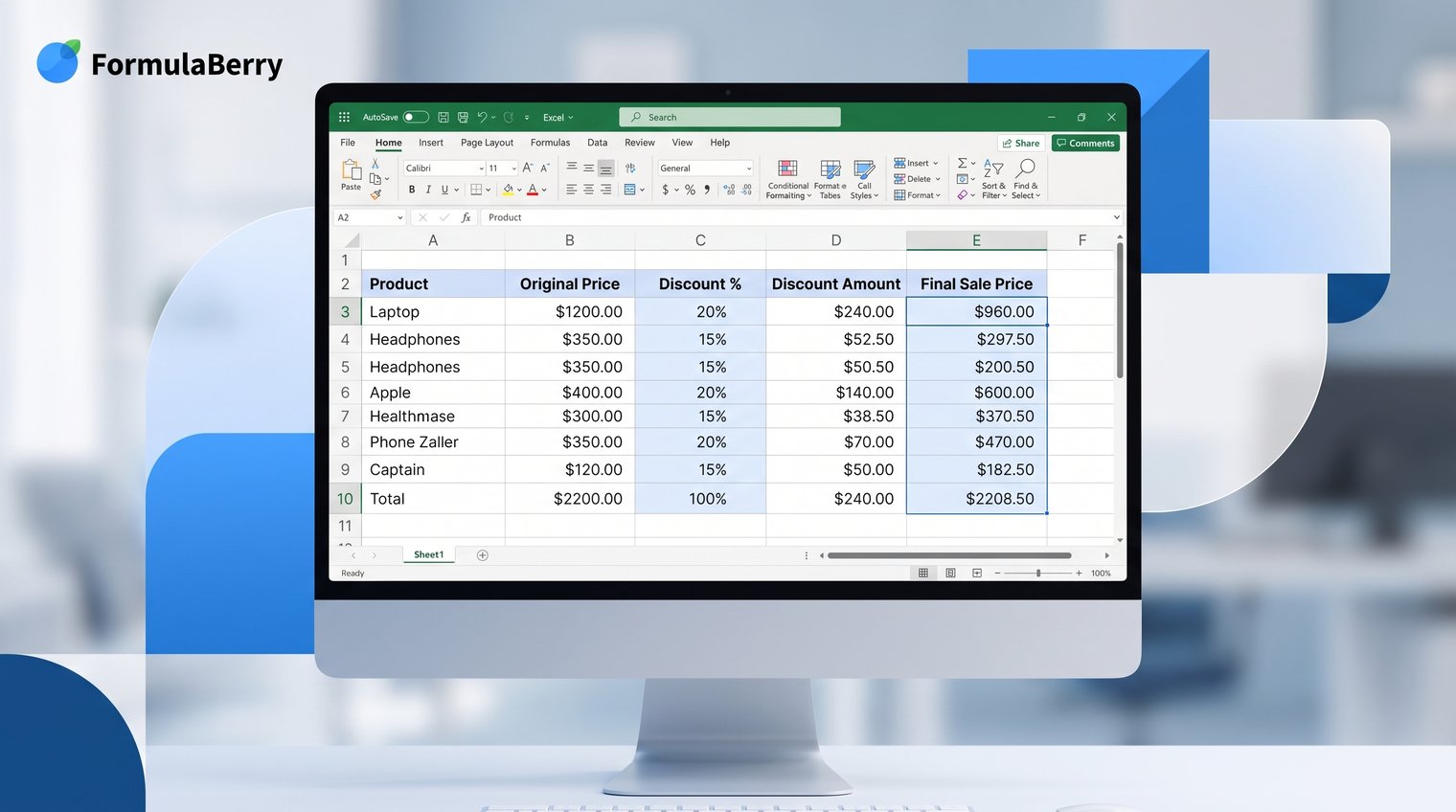Toggle the AutoSave switch

416,117
